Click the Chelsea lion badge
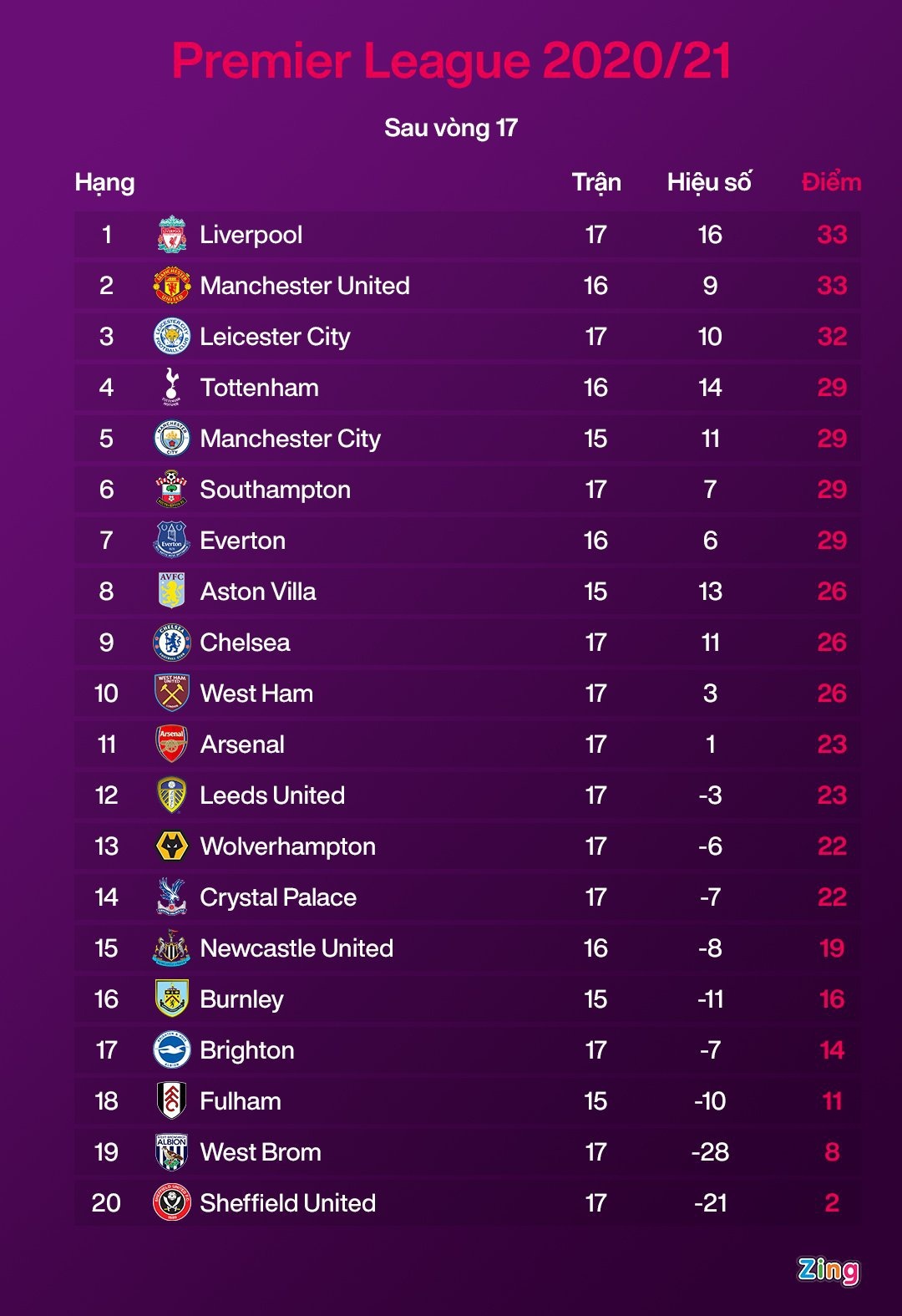 (172, 643)
